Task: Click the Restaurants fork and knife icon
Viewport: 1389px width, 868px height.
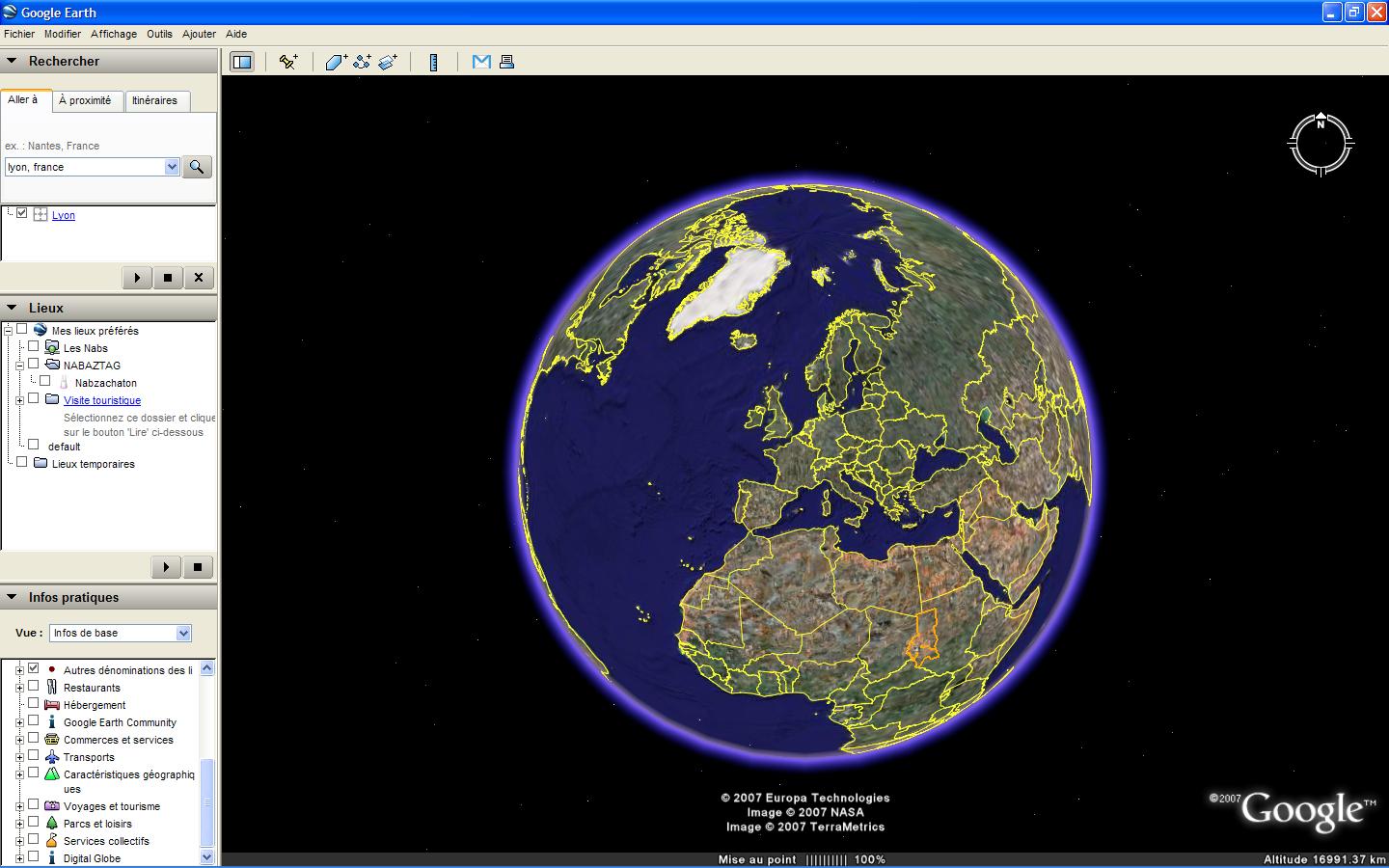Action: click(52, 688)
